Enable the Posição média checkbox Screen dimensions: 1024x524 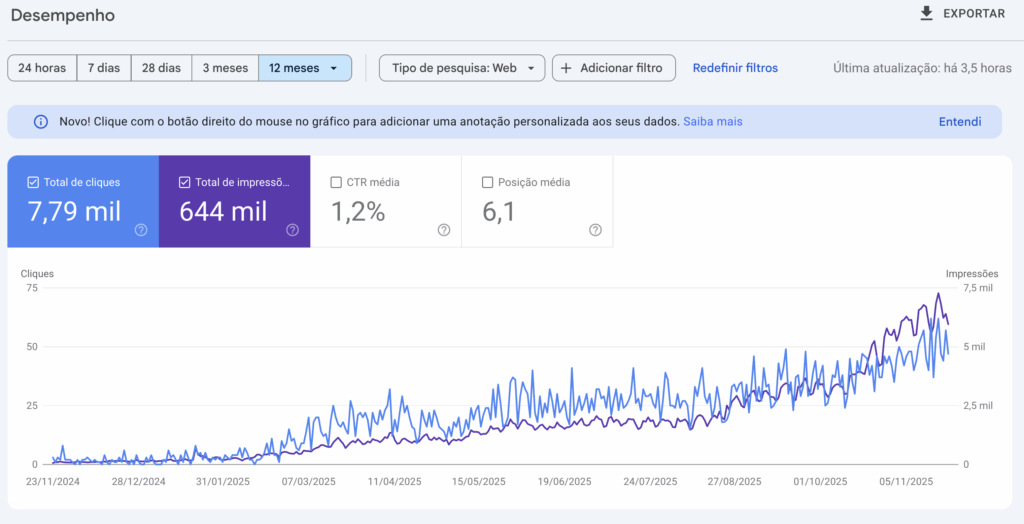pos(488,182)
